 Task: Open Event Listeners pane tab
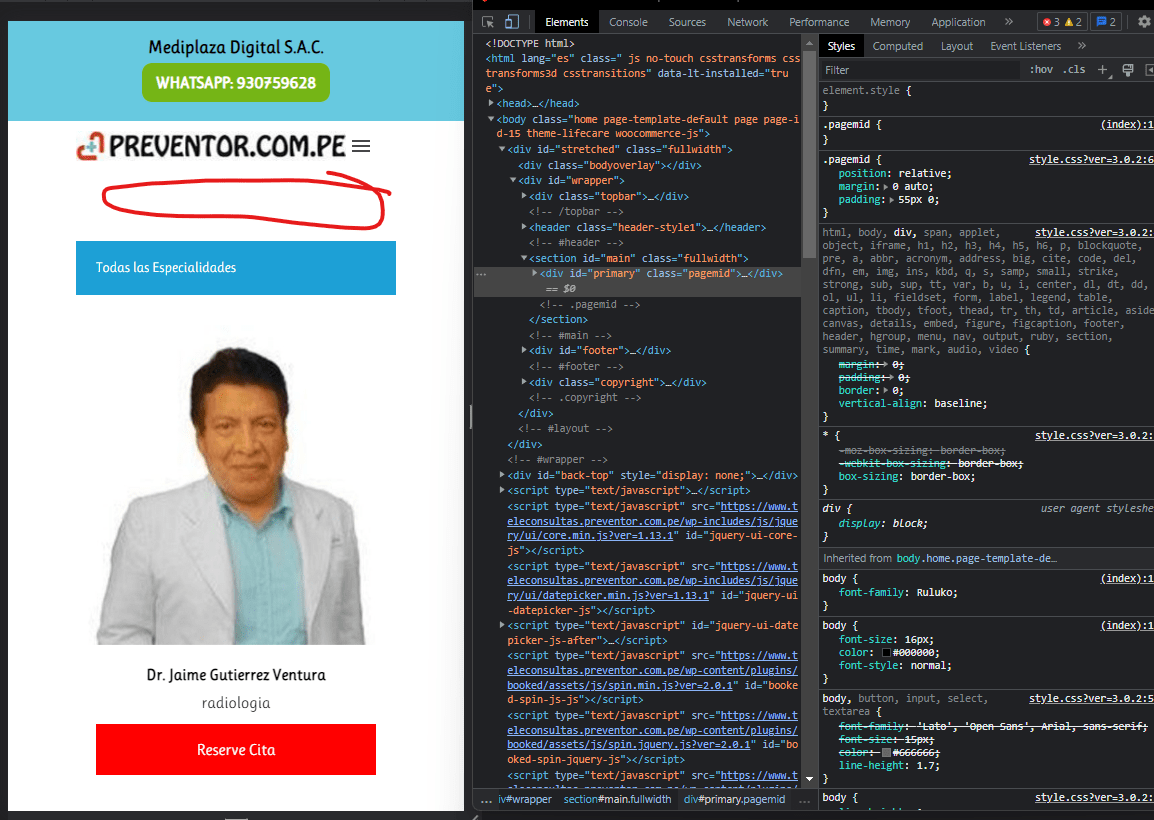(x=1025, y=46)
